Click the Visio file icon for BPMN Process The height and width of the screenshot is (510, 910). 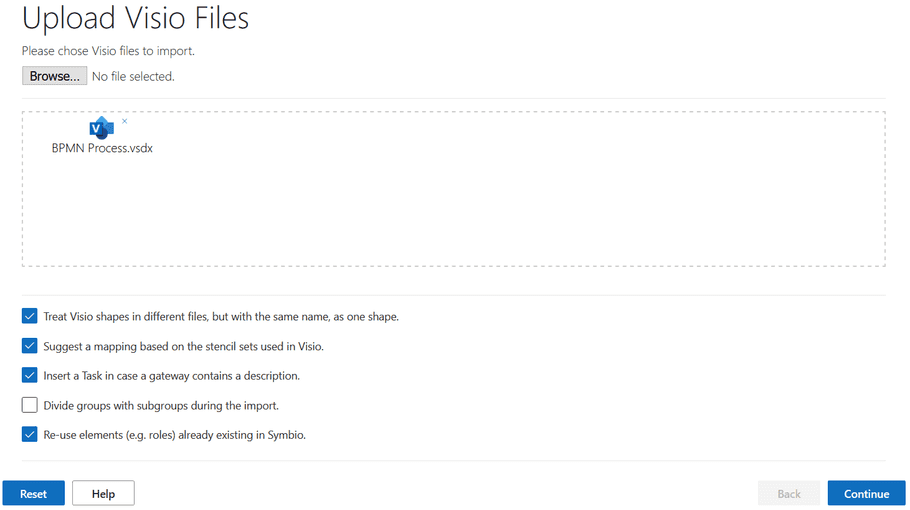[x=102, y=128]
